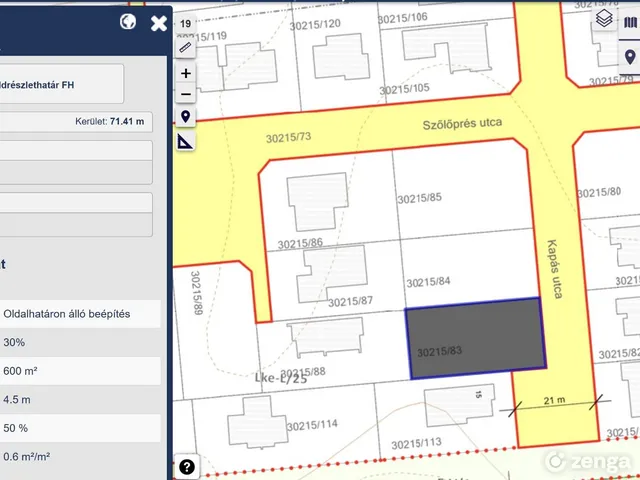This screenshot has height=480, width=640.
Task: Open the map layers panel
Action: click(x=603, y=19)
